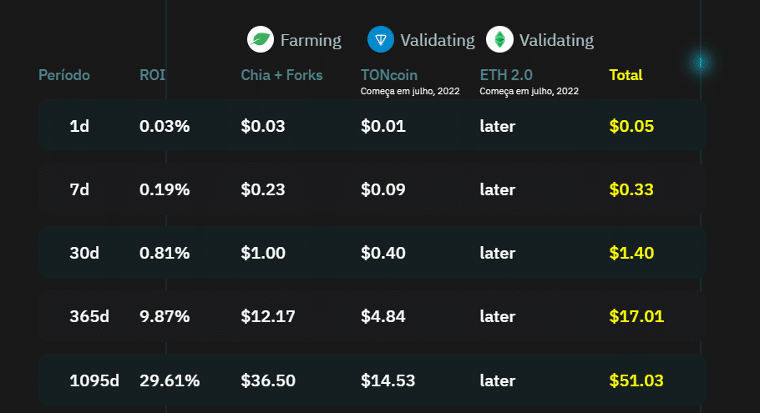Select the 7d period row
760x413 pixels.
(372, 189)
